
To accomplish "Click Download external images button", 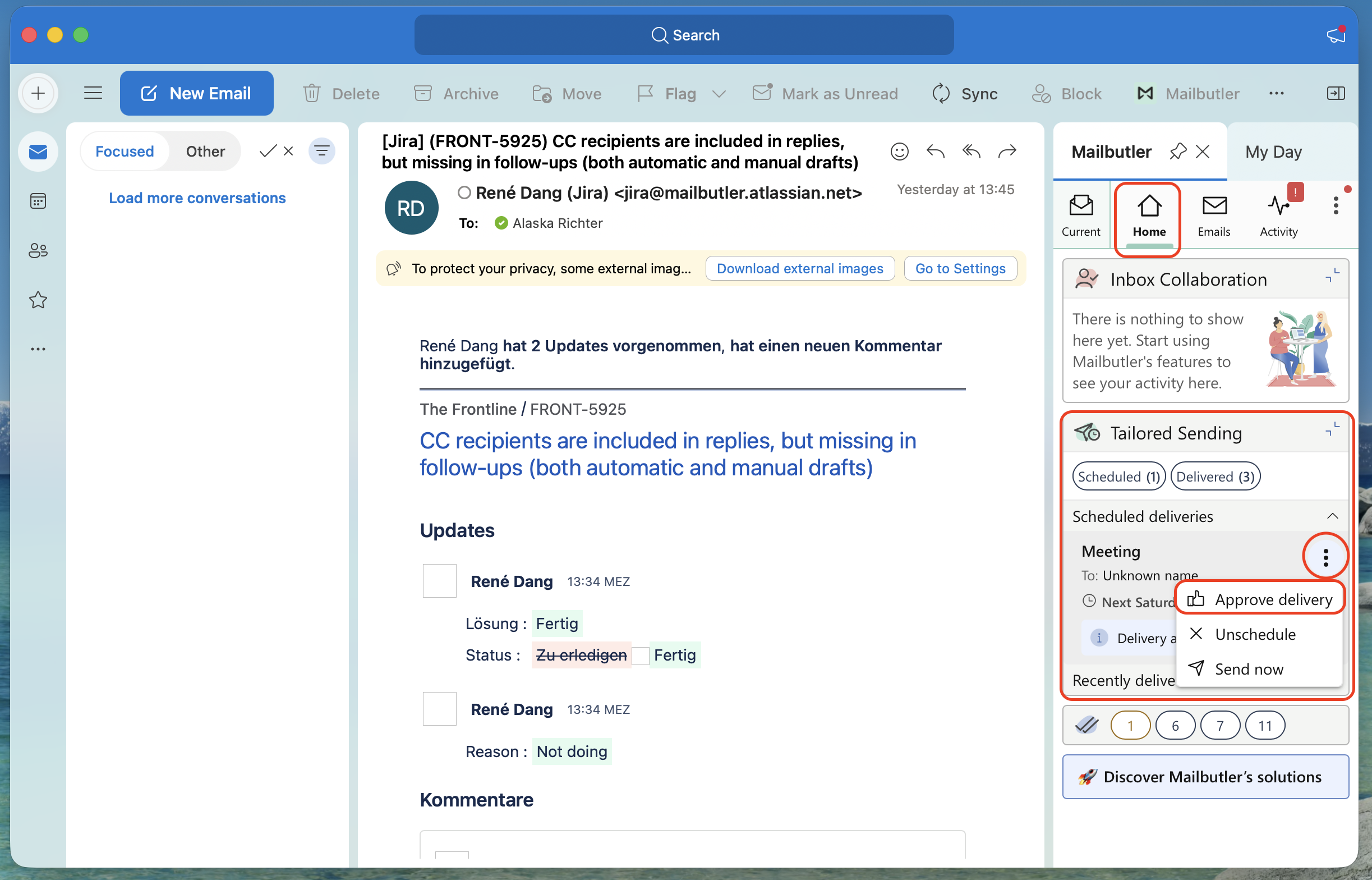I will pos(800,269).
